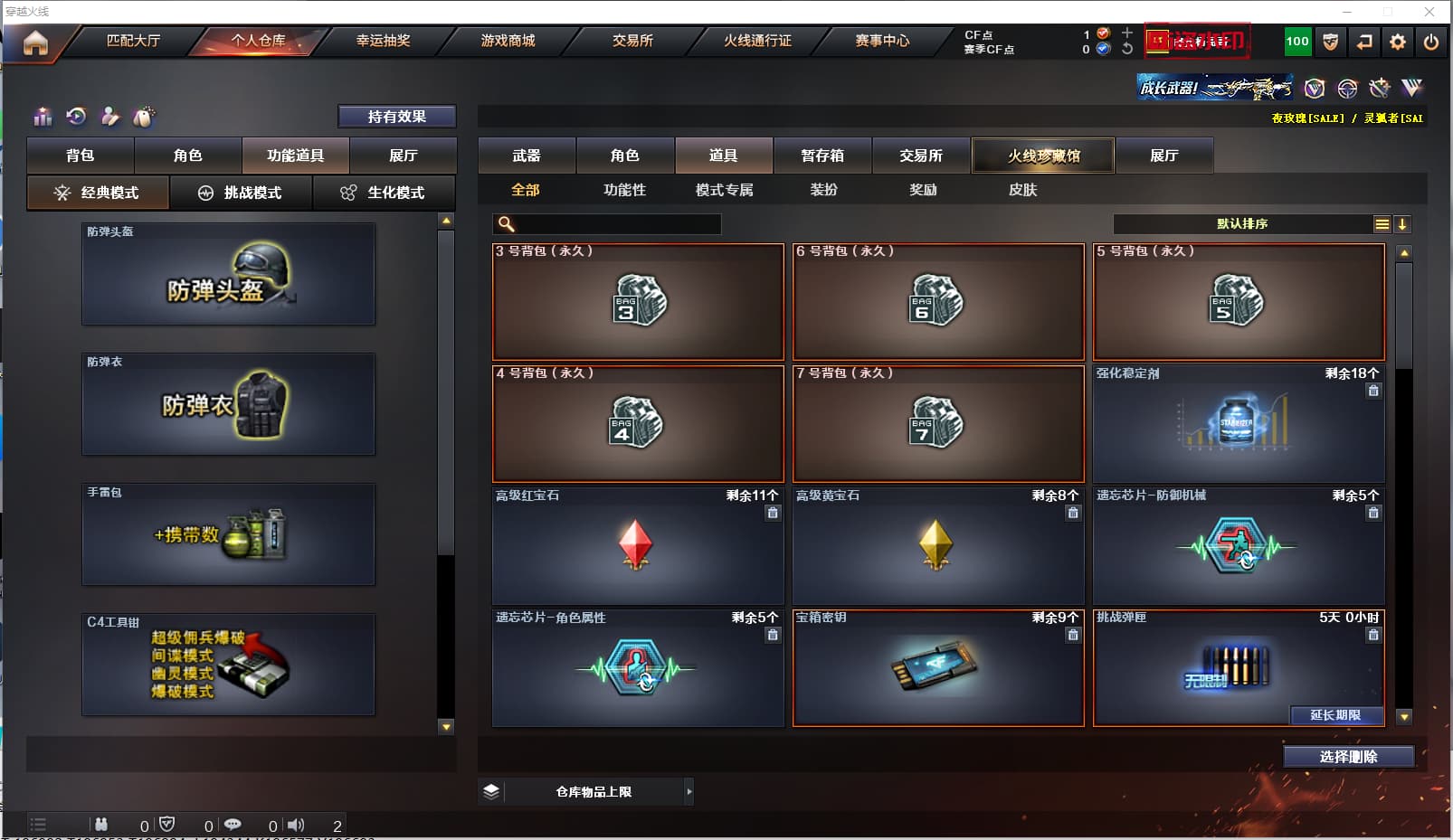Switch to the 武器 warehouse tab
The image size is (1453, 840).
[527, 156]
